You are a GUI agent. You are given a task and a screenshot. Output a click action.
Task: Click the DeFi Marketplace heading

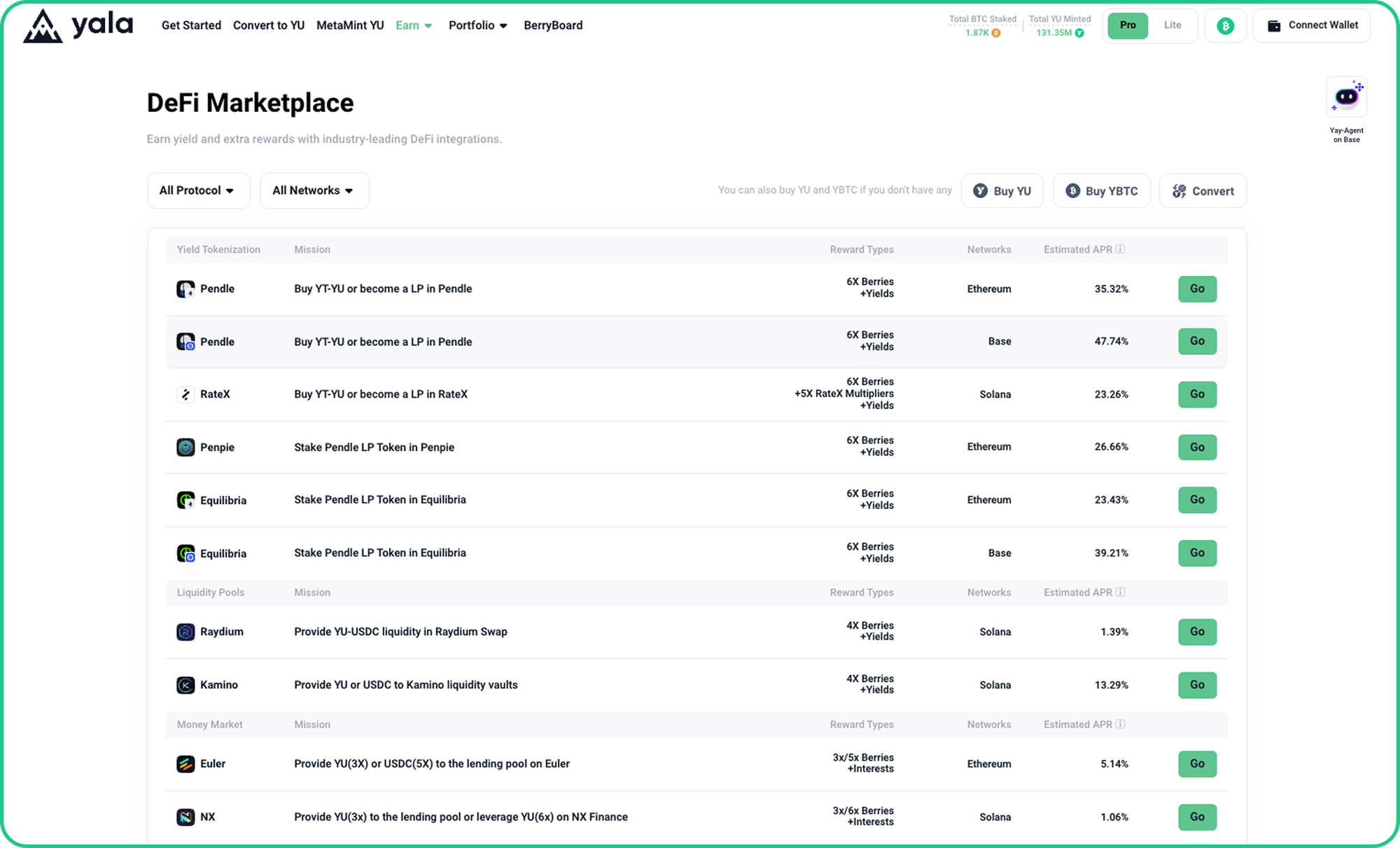(x=250, y=103)
